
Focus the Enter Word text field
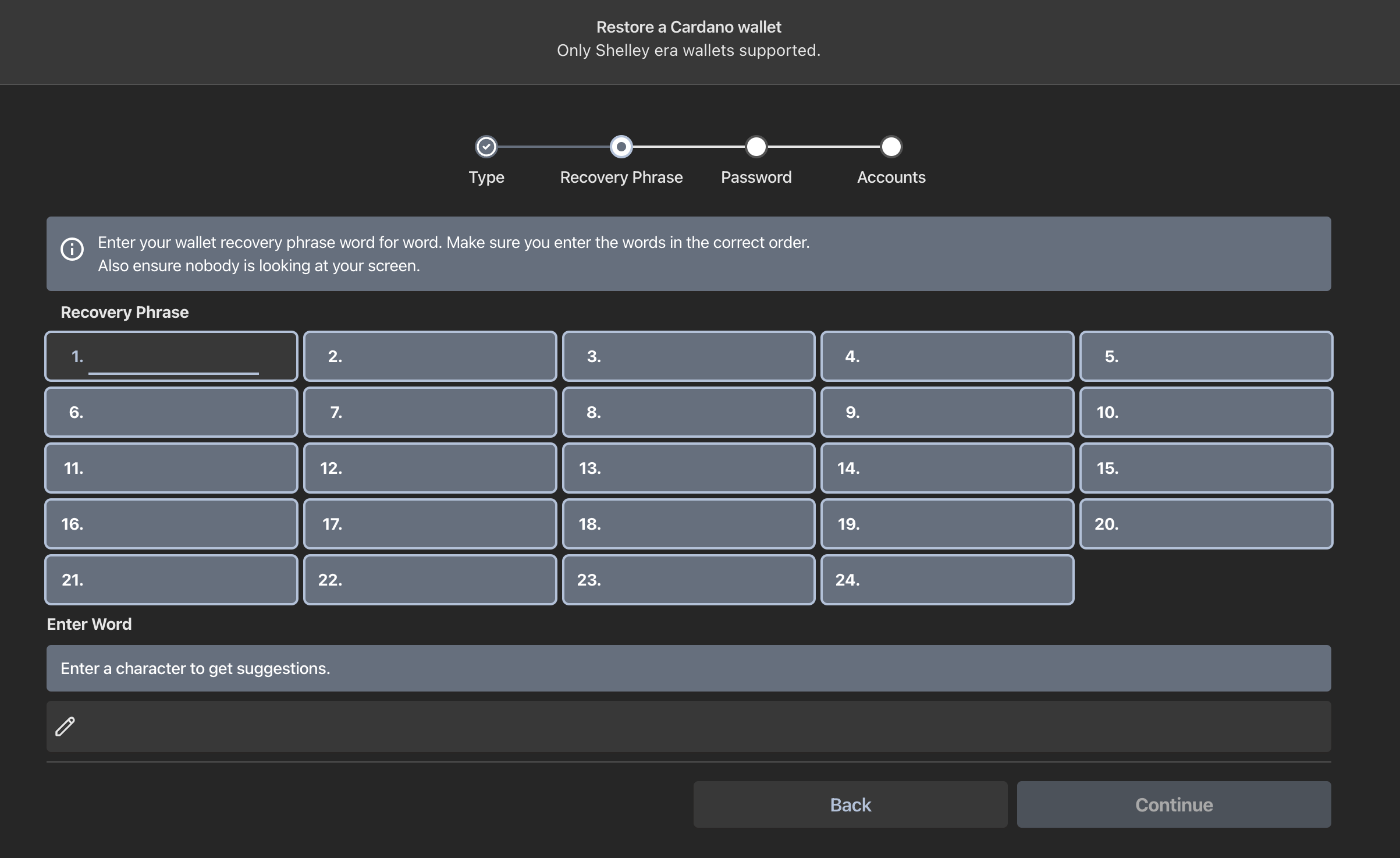689,726
